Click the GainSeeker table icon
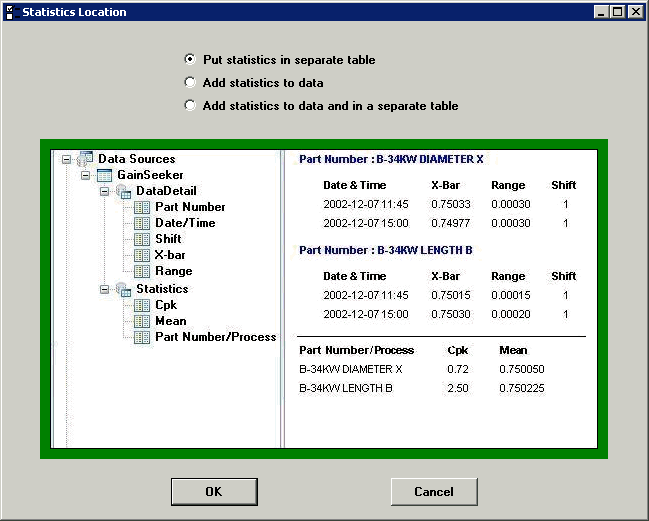Image resolution: width=649 pixels, height=521 pixels. (104, 175)
